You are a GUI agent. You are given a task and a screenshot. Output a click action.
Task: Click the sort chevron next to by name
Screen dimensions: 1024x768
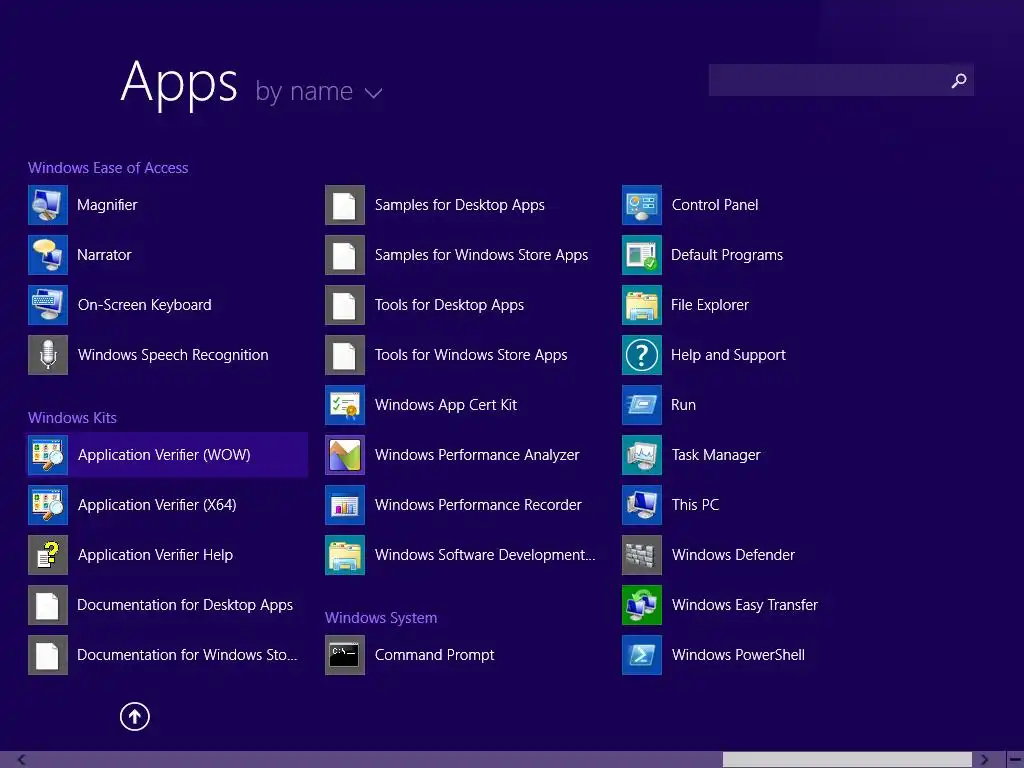(374, 93)
